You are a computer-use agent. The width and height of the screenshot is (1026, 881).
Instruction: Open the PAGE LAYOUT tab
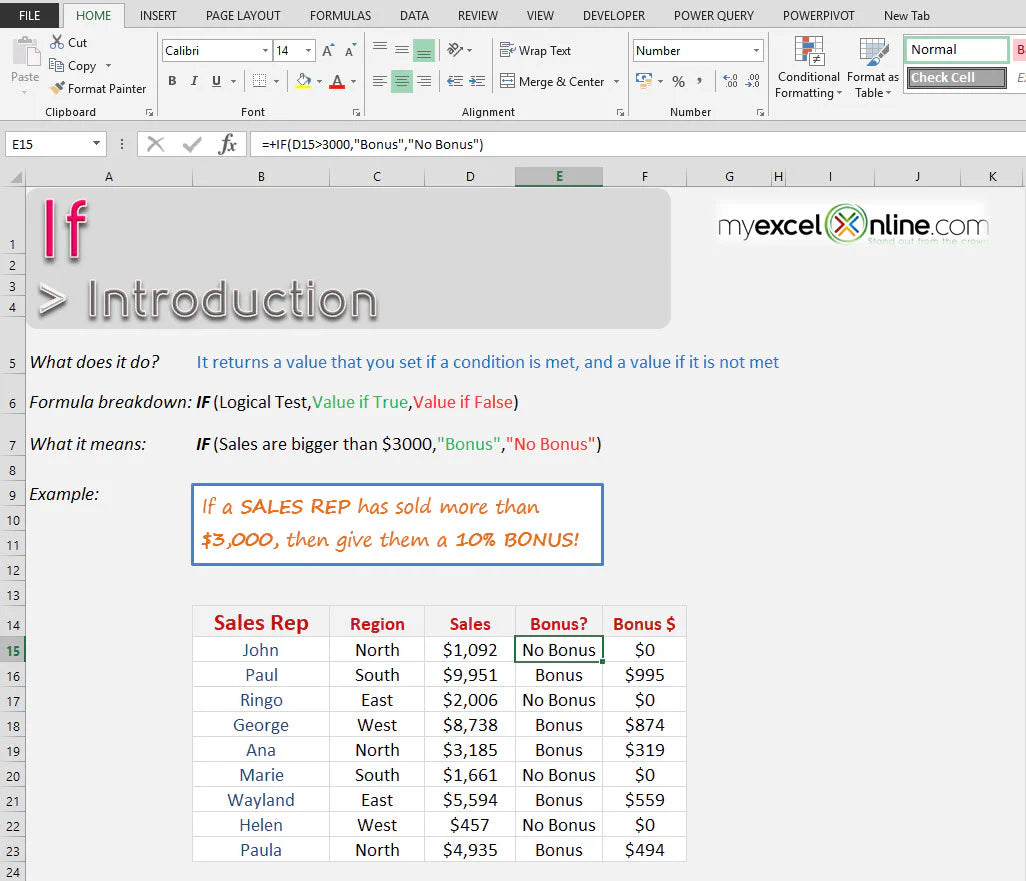[x=243, y=16]
